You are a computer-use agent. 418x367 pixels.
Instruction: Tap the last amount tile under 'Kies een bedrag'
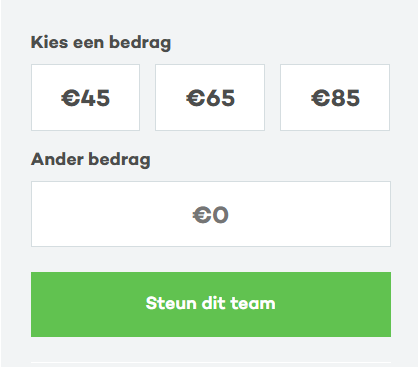pos(335,97)
